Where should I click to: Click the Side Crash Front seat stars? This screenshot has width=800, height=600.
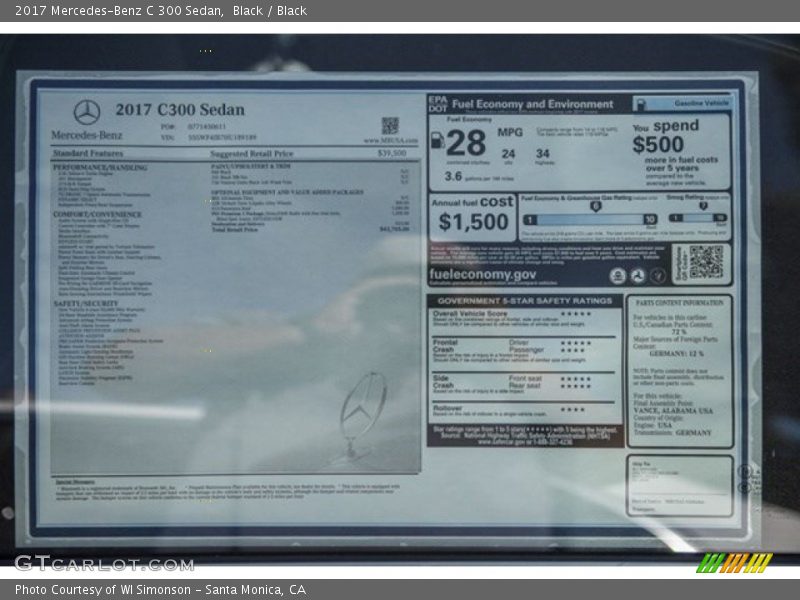[x=576, y=379]
